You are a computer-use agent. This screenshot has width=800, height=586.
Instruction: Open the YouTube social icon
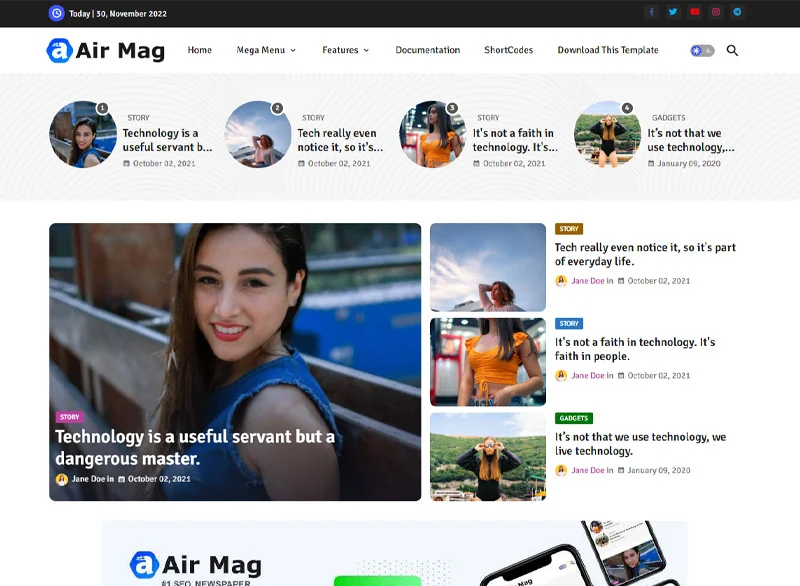pyautogui.click(x=694, y=12)
